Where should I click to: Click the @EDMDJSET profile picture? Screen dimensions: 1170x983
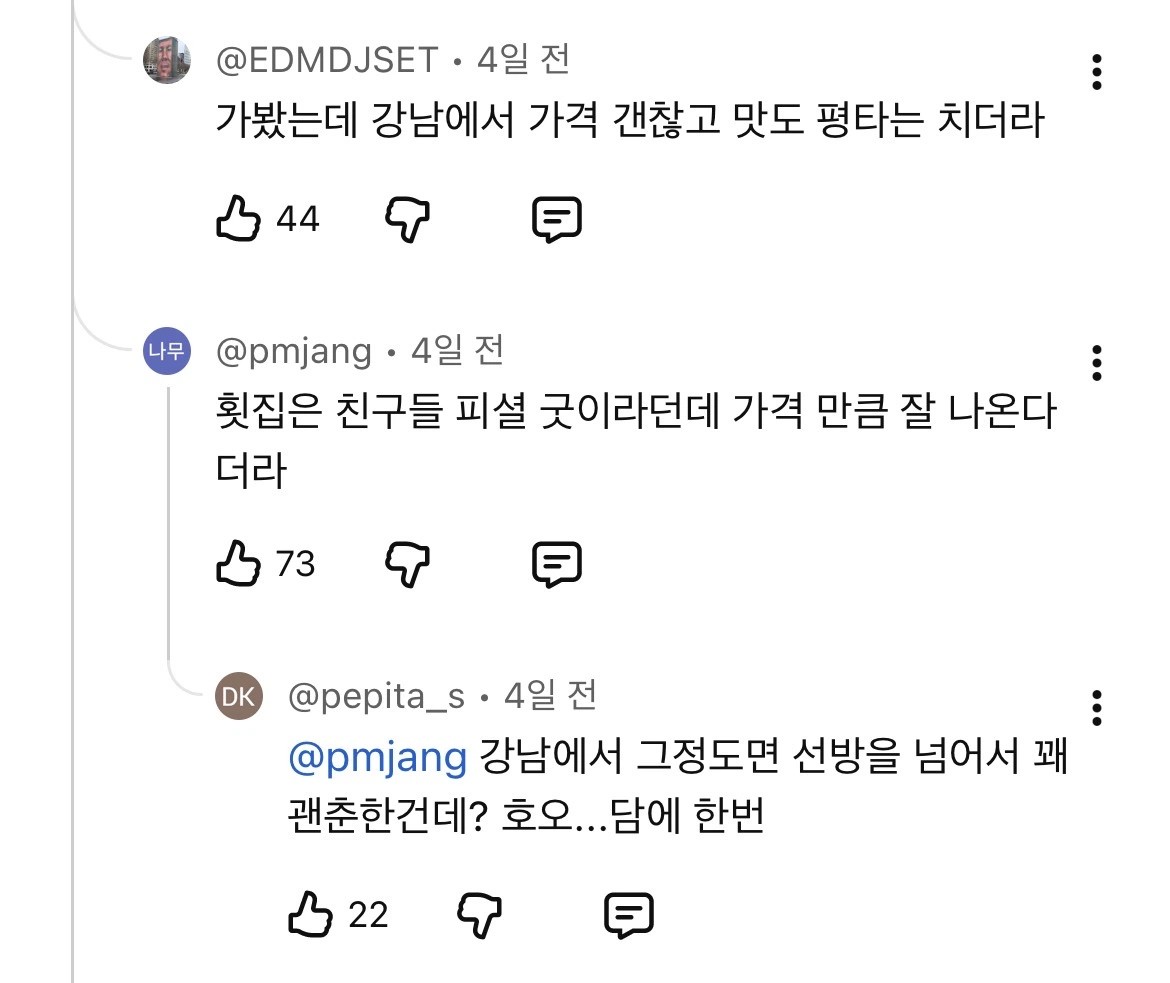pos(167,60)
